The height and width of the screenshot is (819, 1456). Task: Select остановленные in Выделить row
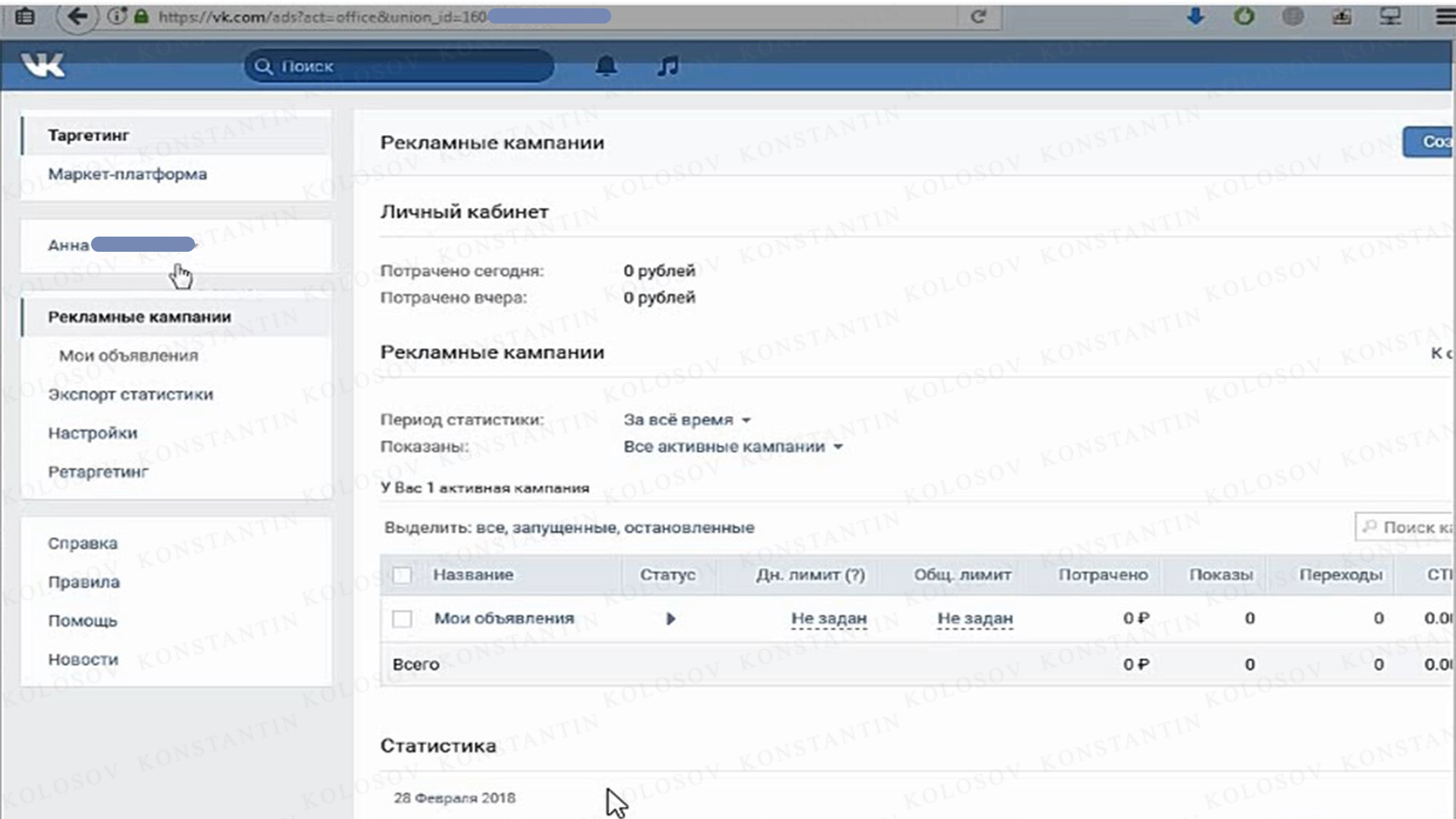[689, 528]
